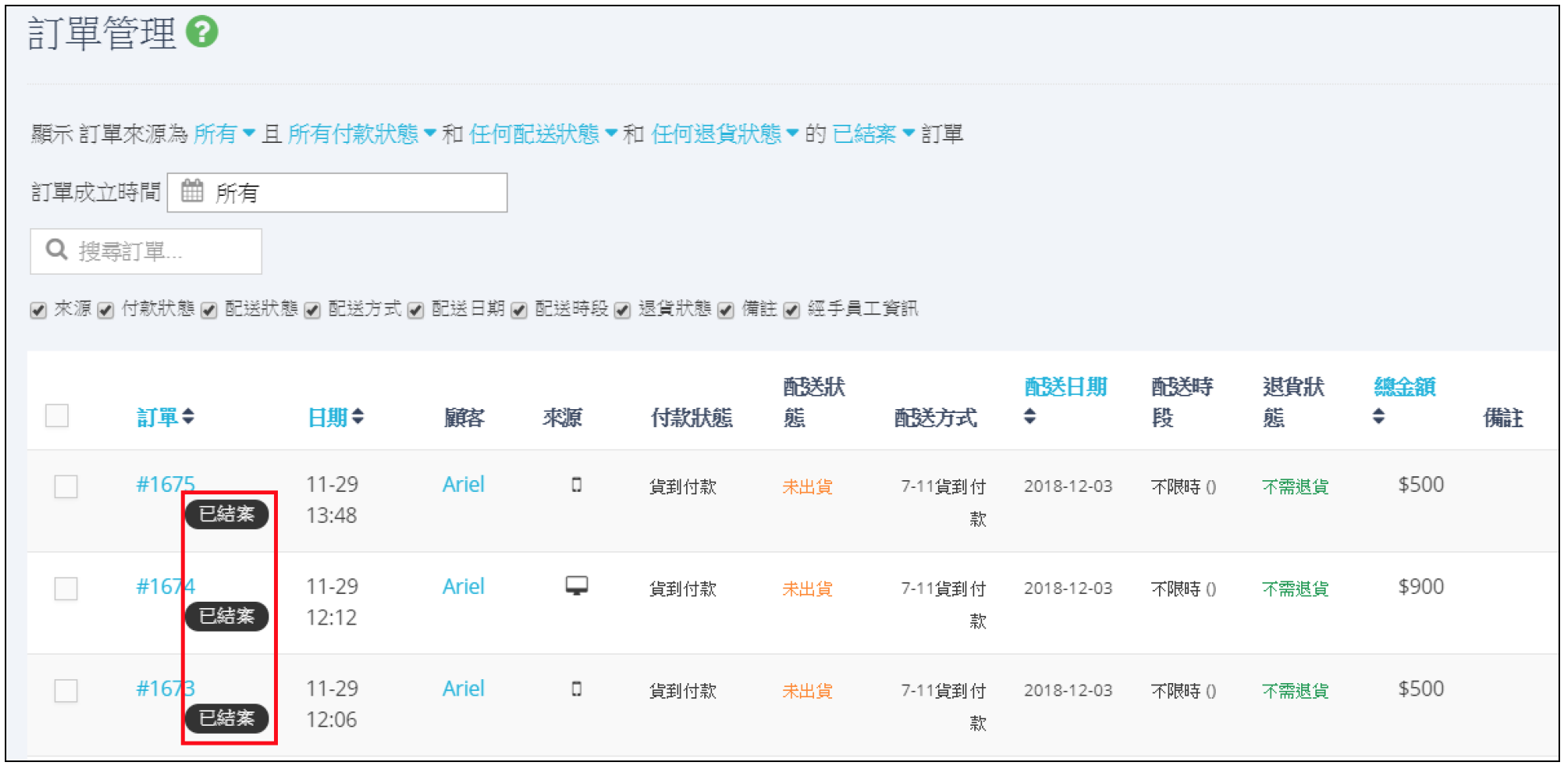Click the mobile source icon for order #1675

tap(576, 485)
